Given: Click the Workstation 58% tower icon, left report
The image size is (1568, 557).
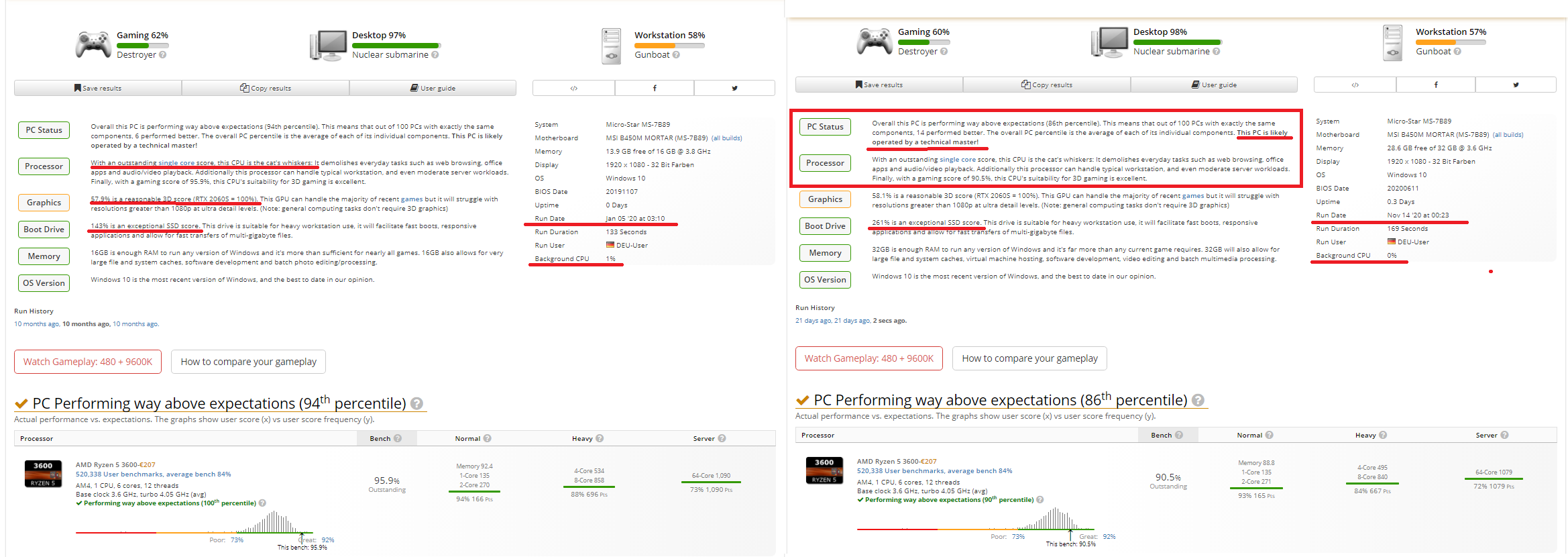Looking at the screenshot, I should click(611, 46).
